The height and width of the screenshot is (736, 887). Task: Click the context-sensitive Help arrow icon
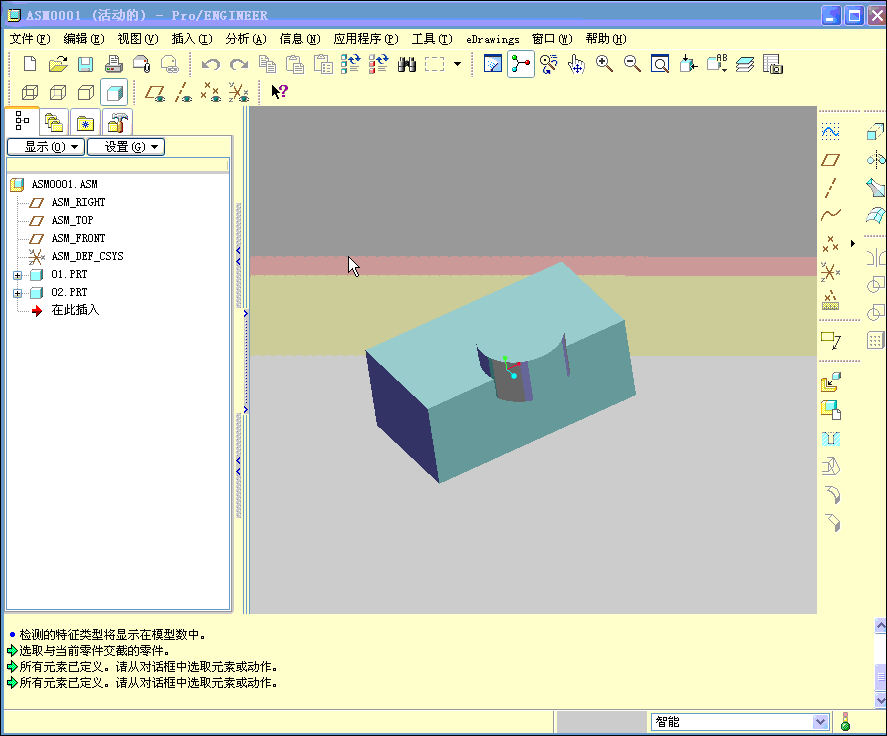pos(279,92)
